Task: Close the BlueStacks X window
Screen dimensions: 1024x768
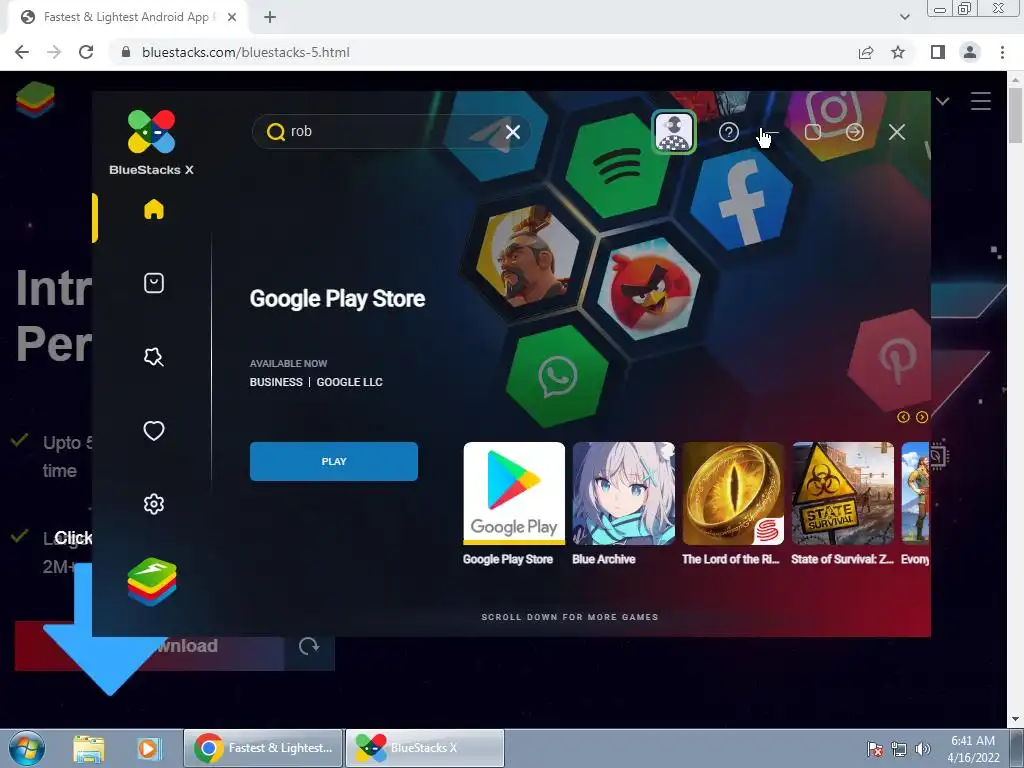Action: click(x=897, y=132)
